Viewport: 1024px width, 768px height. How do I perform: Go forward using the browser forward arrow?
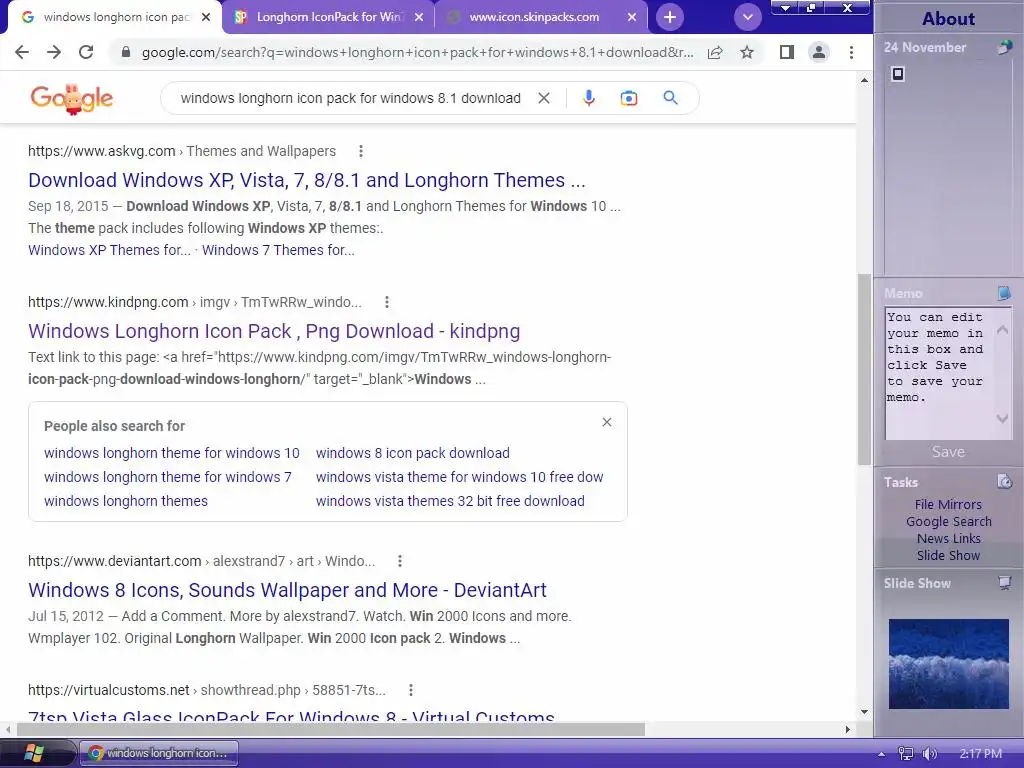click(x=54, y=52)
